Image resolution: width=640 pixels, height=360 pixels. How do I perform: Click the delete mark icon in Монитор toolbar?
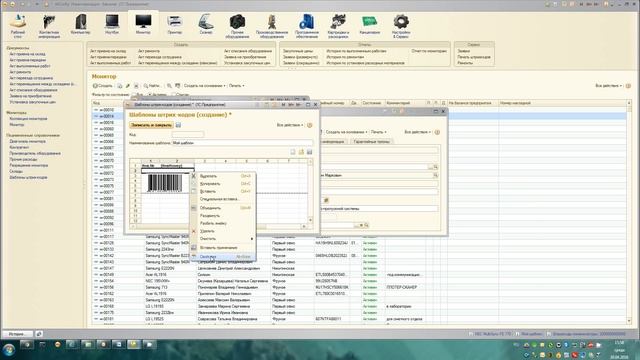136,86
